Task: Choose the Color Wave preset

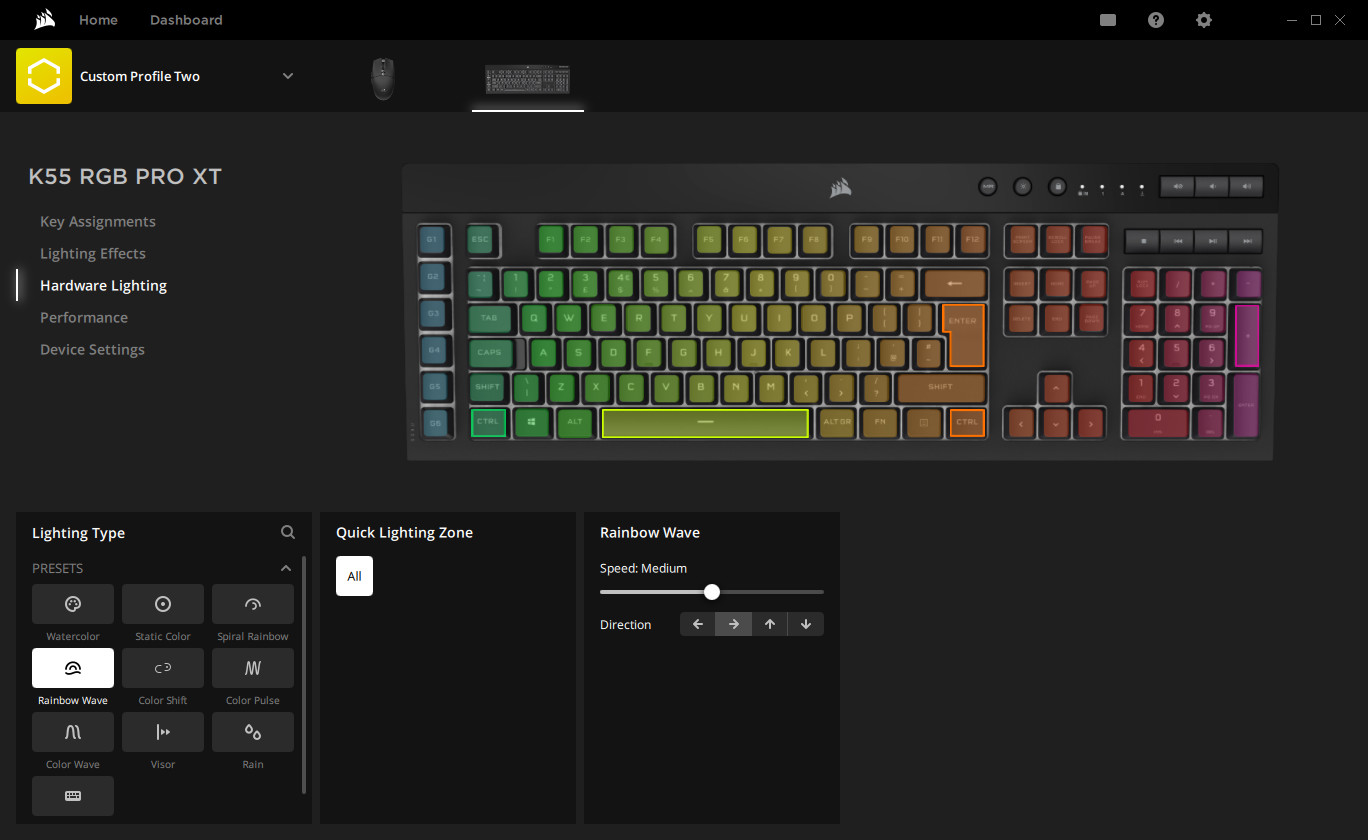Action: [x=73, y=732]
